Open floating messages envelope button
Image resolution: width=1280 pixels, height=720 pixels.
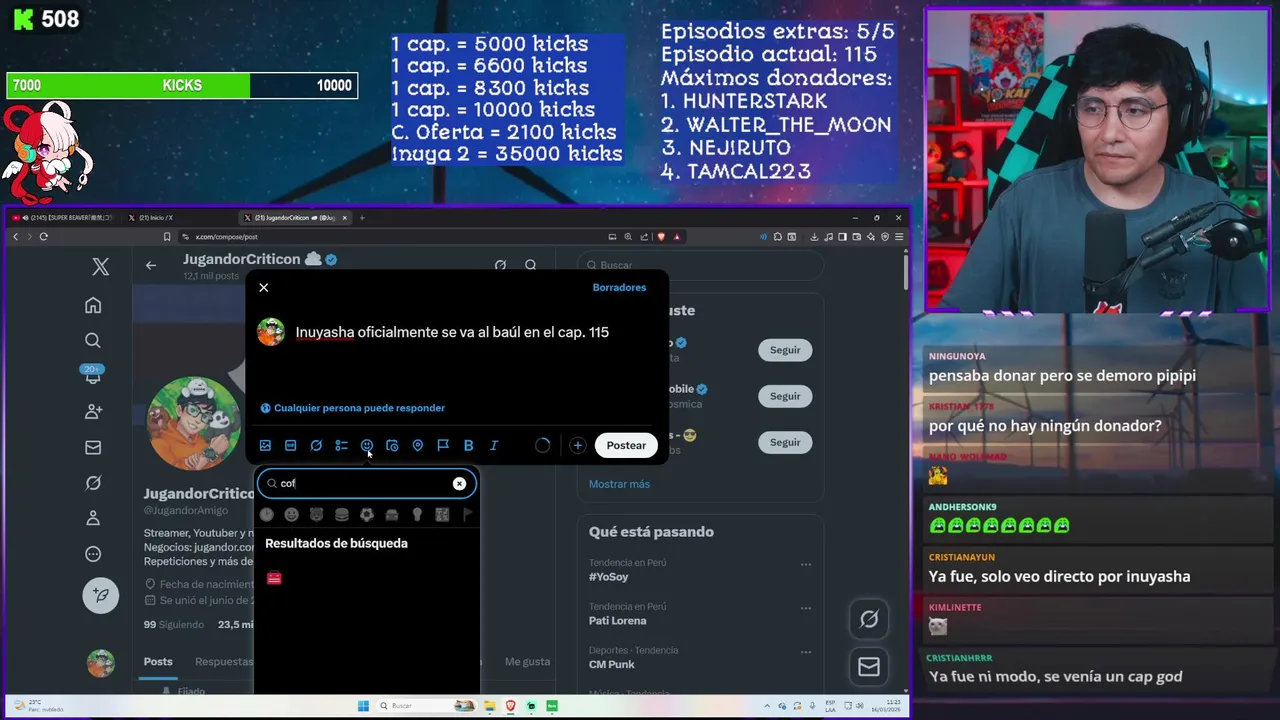tap(869, 666)
